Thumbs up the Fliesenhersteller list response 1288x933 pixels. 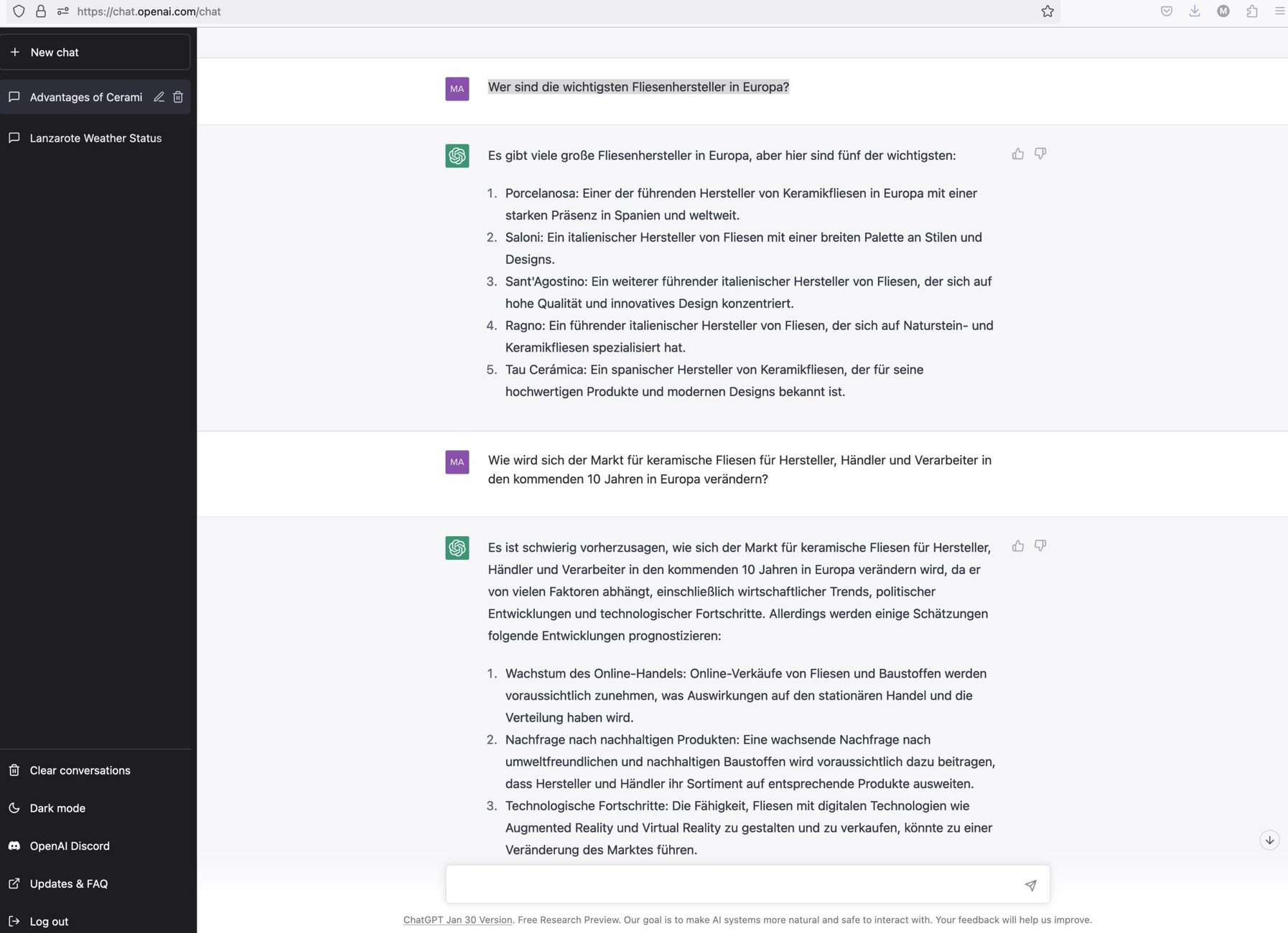coord(1017,154)
